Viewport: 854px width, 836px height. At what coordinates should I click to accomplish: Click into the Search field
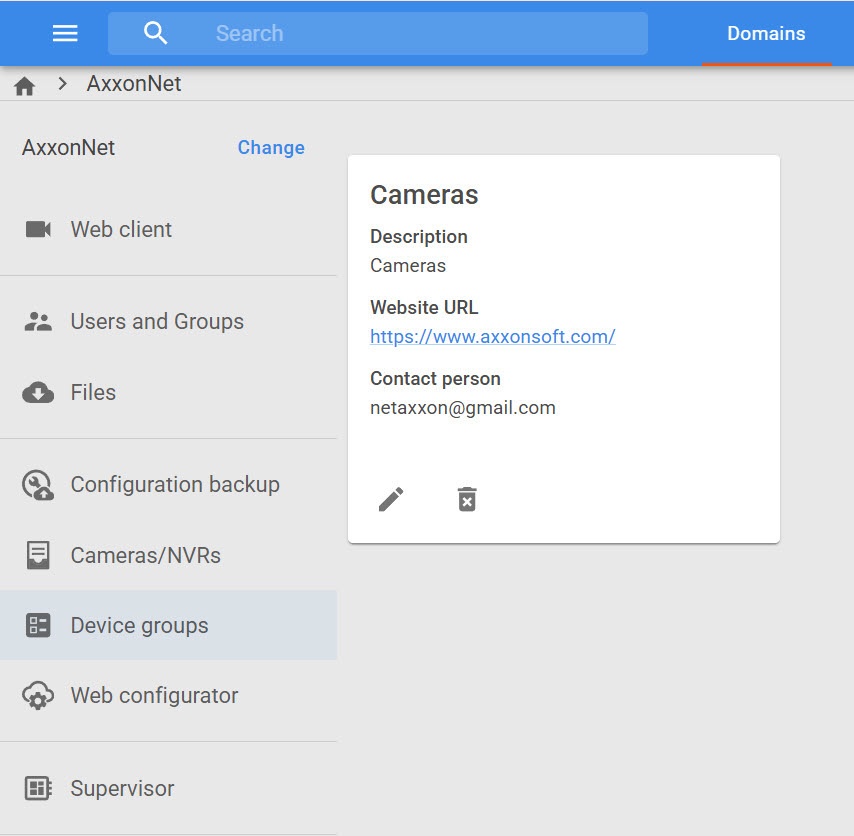pyautogui.click(x=420, y=33)
